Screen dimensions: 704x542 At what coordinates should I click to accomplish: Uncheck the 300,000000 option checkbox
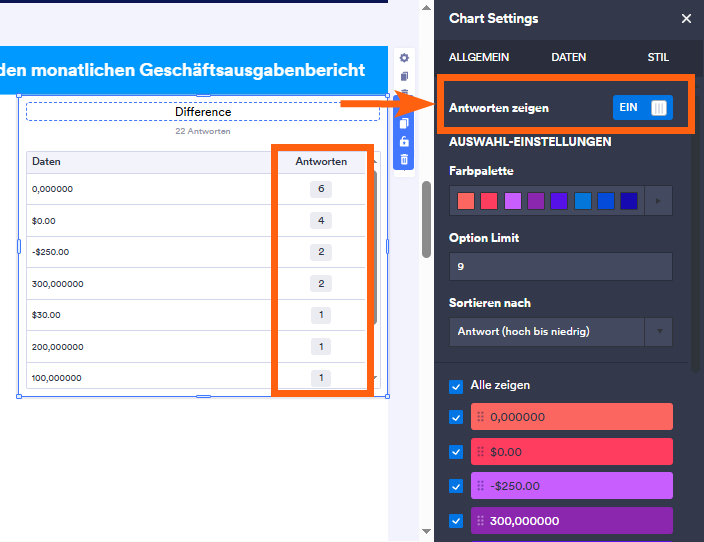coord(456,521)
